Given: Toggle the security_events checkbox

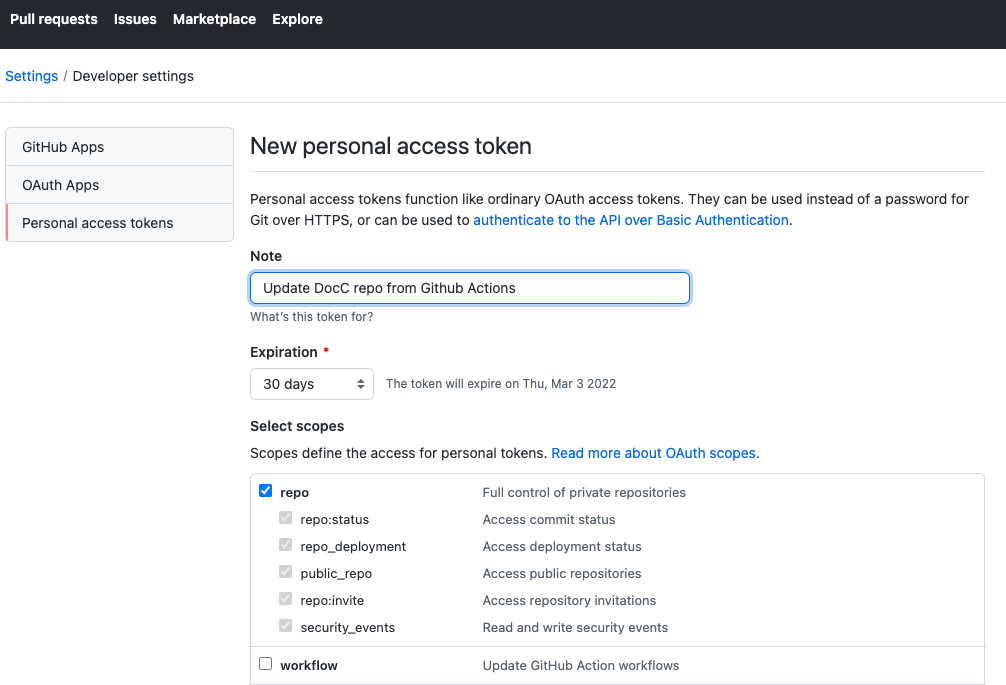Looking at the screenshot, I should coord(286,625).
